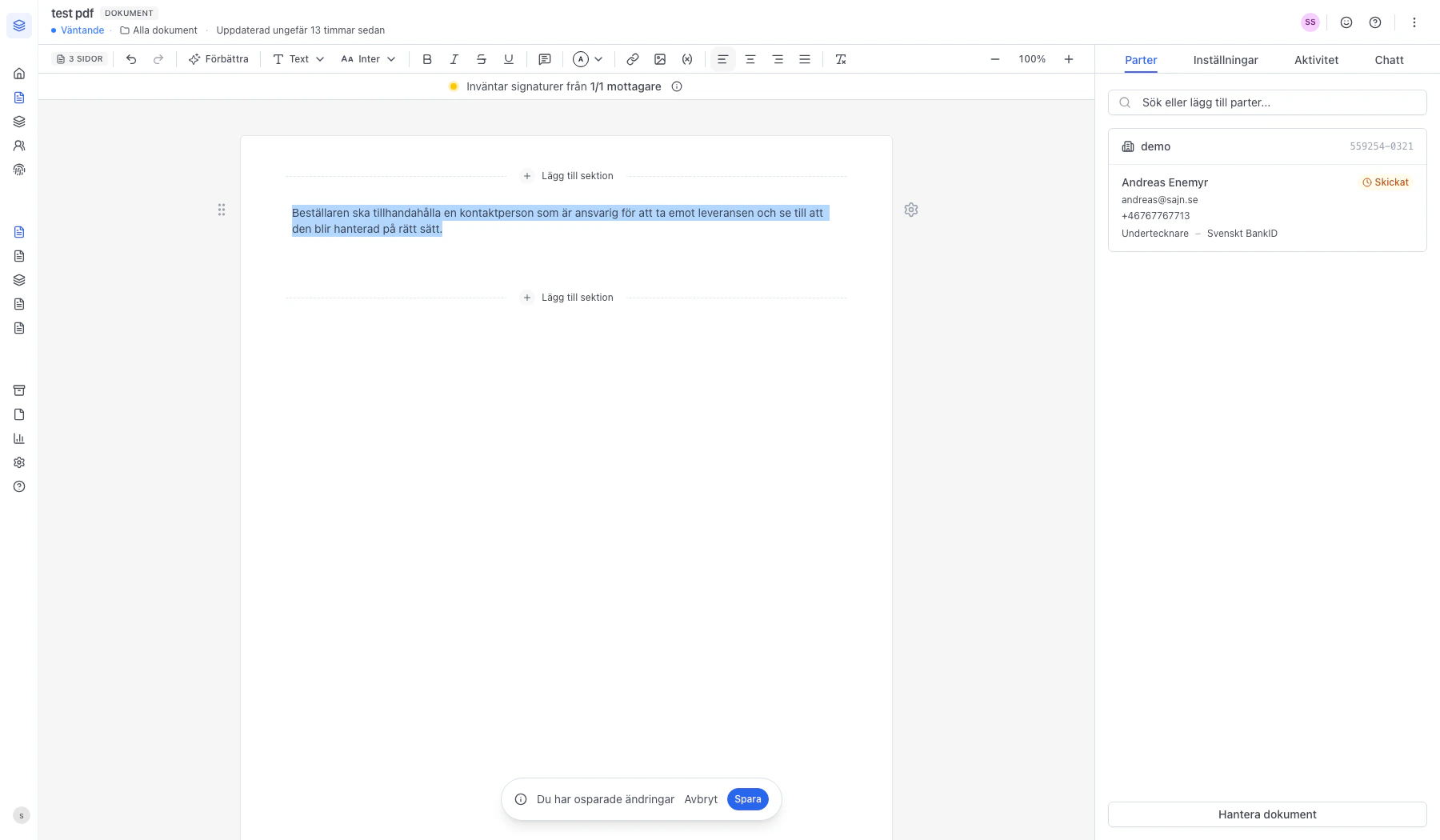Switch to the Parter tab

[1141, 60]
